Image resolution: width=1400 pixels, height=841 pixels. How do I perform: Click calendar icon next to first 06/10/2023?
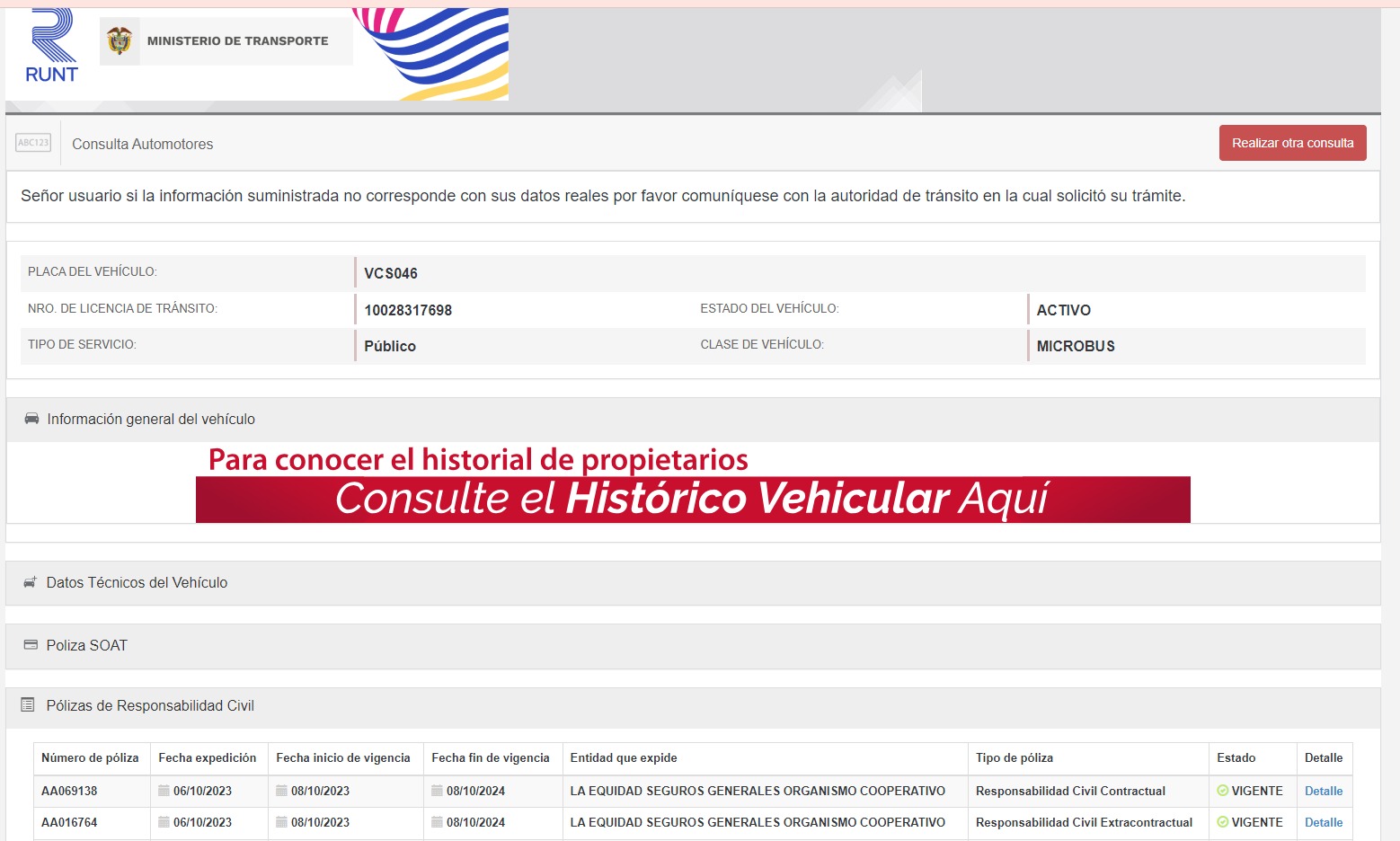click(x=164, y=791)
